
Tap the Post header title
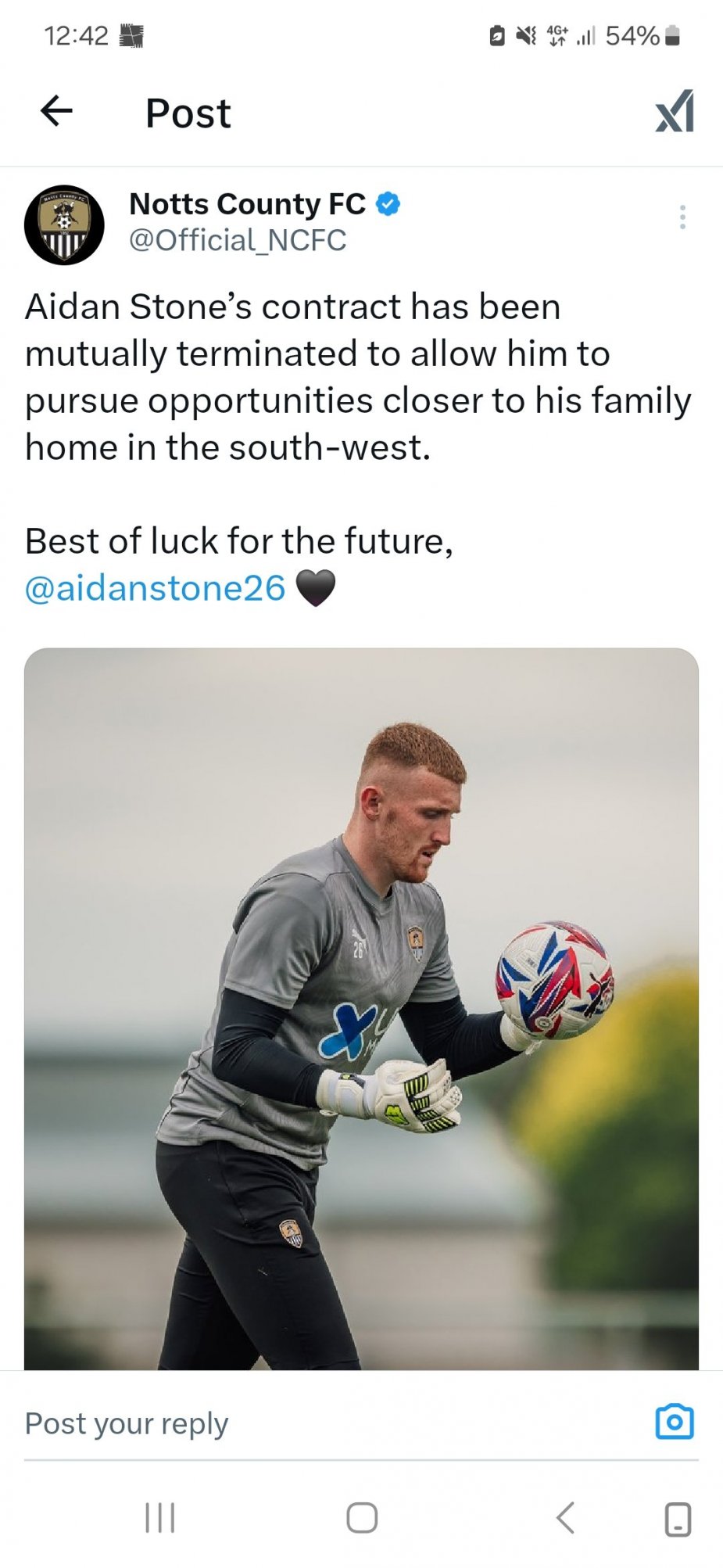click(188, 113)
